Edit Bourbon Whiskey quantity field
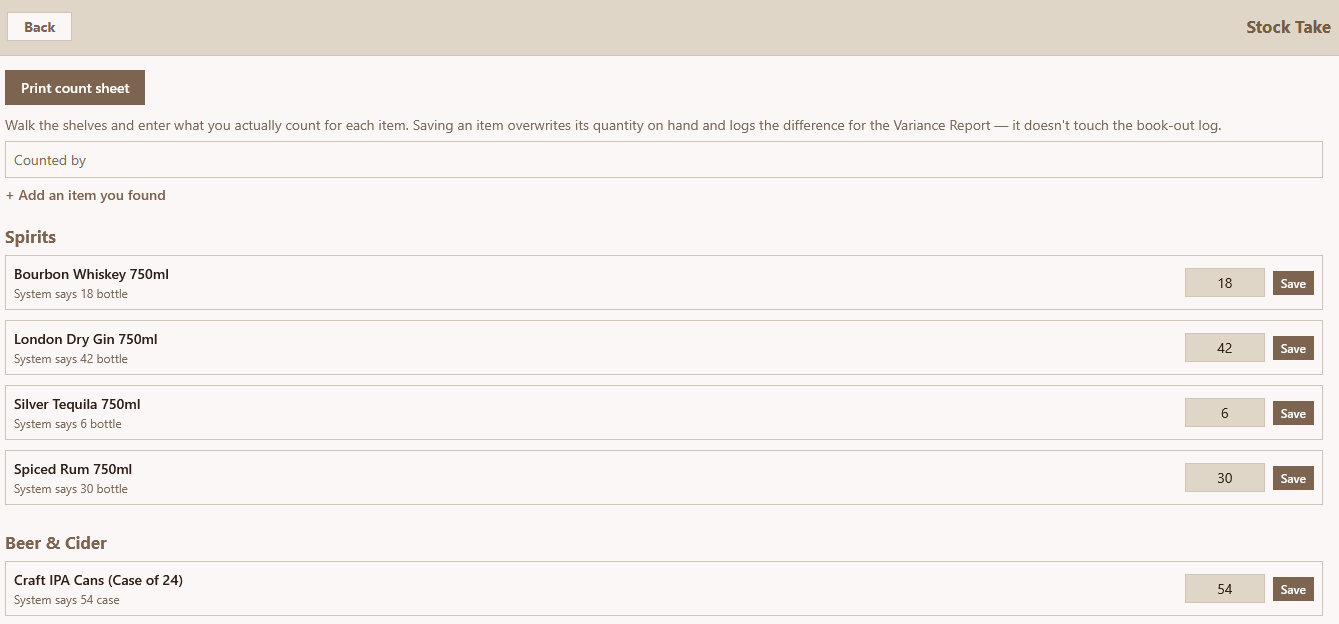This screenshot has width=1339, height=624. [x=1225, y=283]
